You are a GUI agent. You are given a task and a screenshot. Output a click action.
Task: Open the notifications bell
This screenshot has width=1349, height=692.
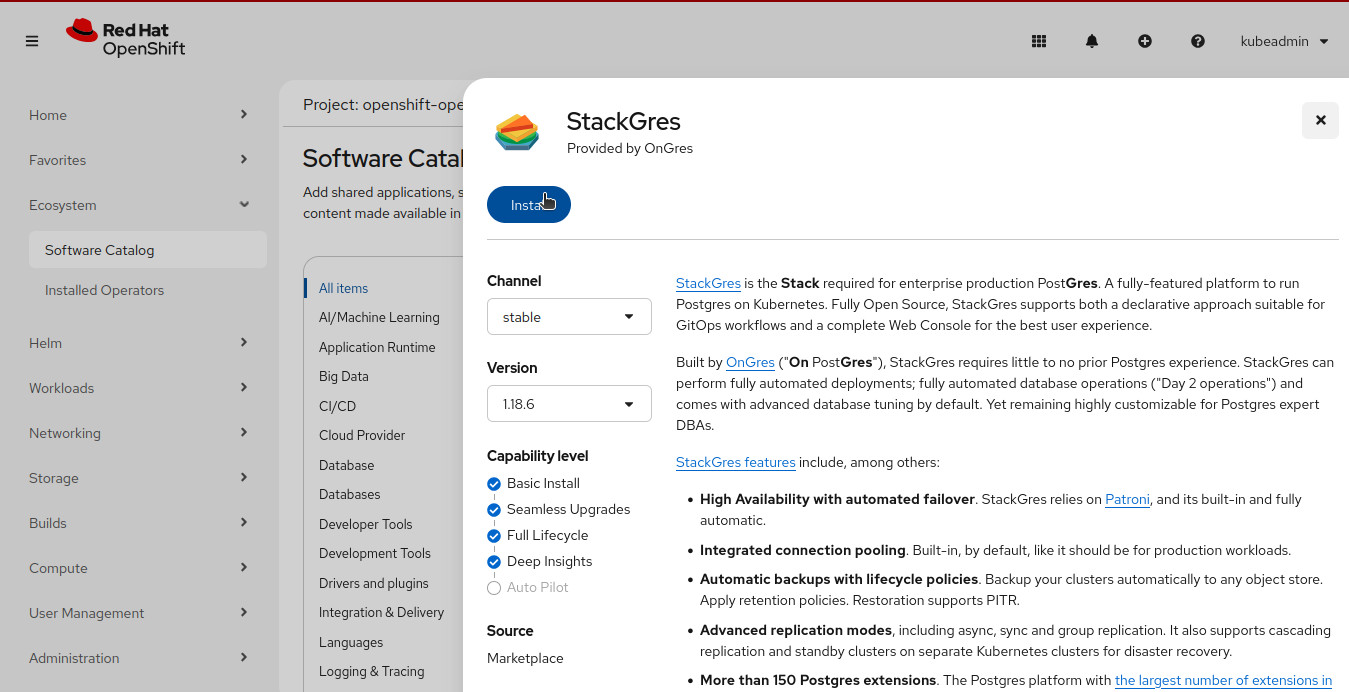[1092, 41]
